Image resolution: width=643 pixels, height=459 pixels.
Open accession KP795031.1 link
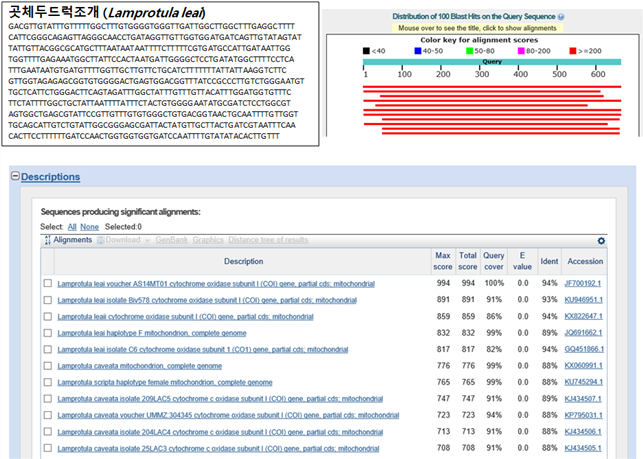tap(584, 415)
